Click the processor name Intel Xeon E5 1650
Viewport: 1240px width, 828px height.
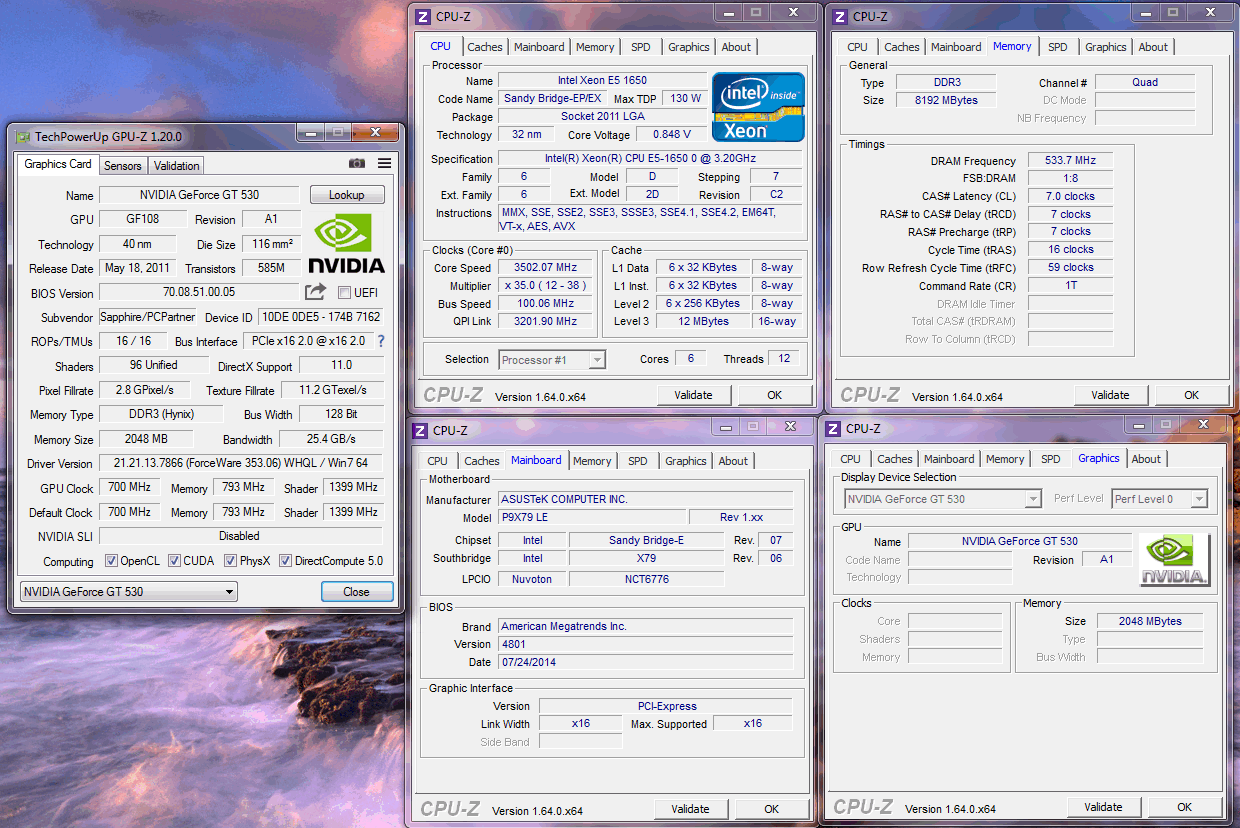click(x=604, y=80)
